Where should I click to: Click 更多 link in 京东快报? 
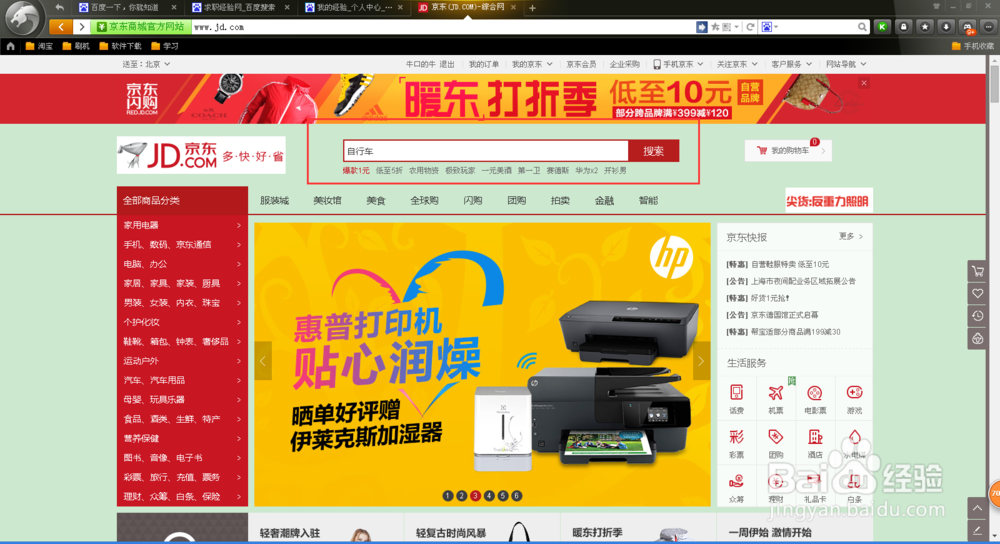pyautogui.click(x=851, y=237)
